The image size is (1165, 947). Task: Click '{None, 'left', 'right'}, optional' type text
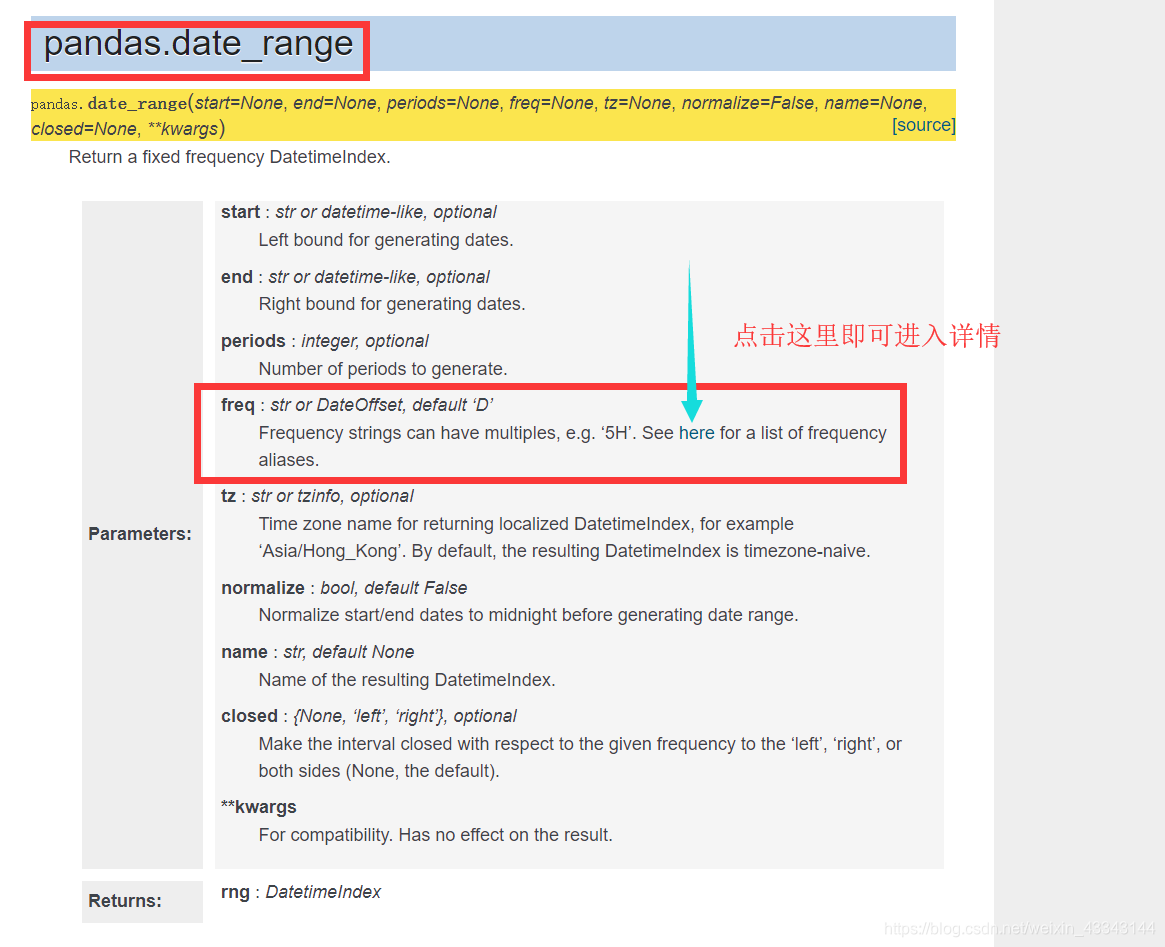(405, 716)
